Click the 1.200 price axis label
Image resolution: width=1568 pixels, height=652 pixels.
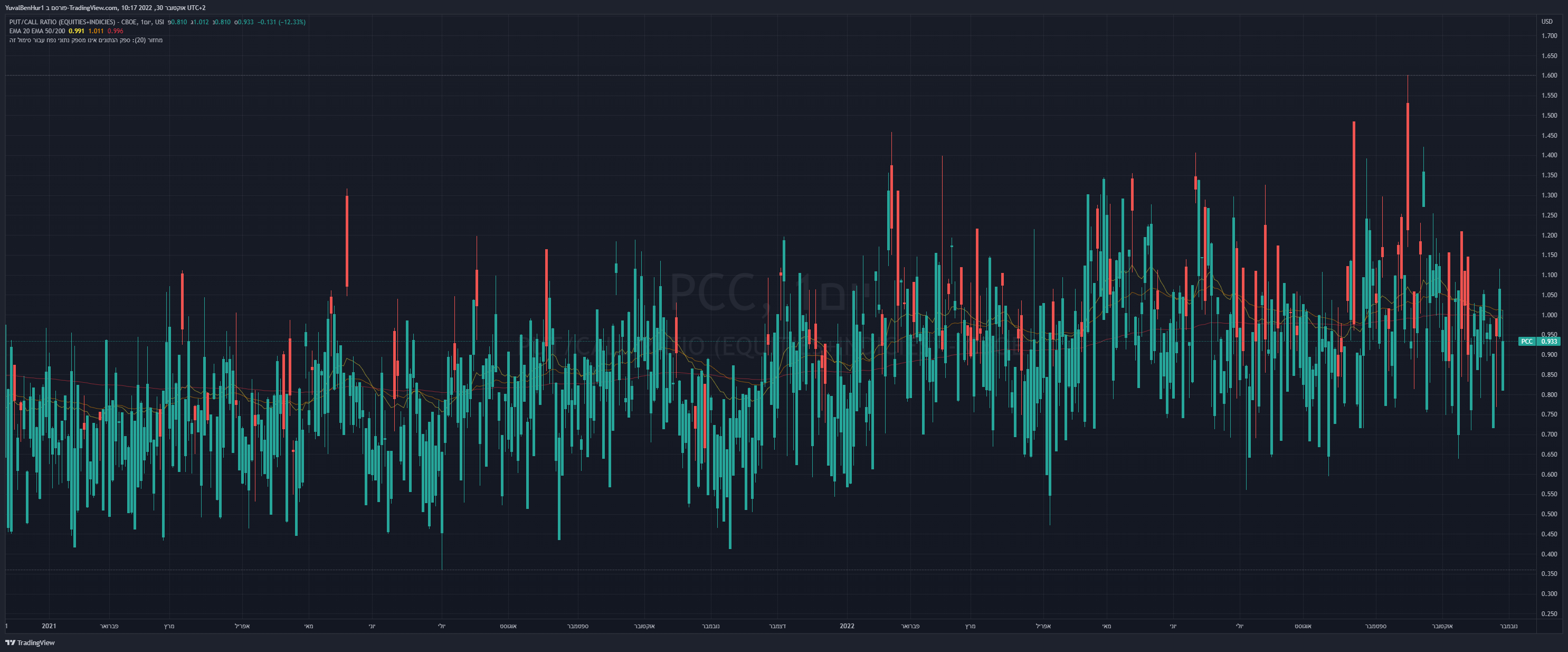1549,235
